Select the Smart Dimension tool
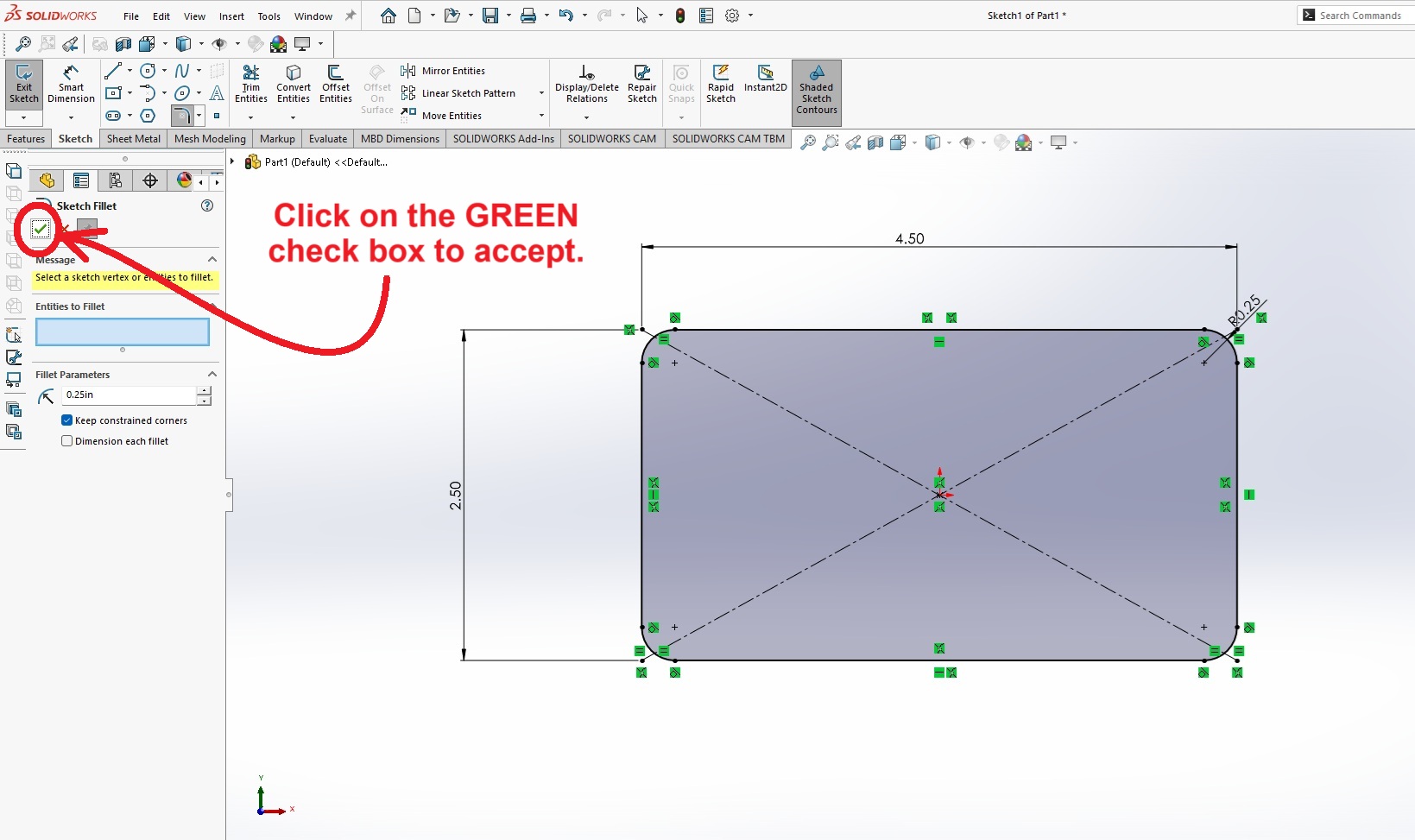This screenshot has width=1415, height=840. click(x=71, y=84)
